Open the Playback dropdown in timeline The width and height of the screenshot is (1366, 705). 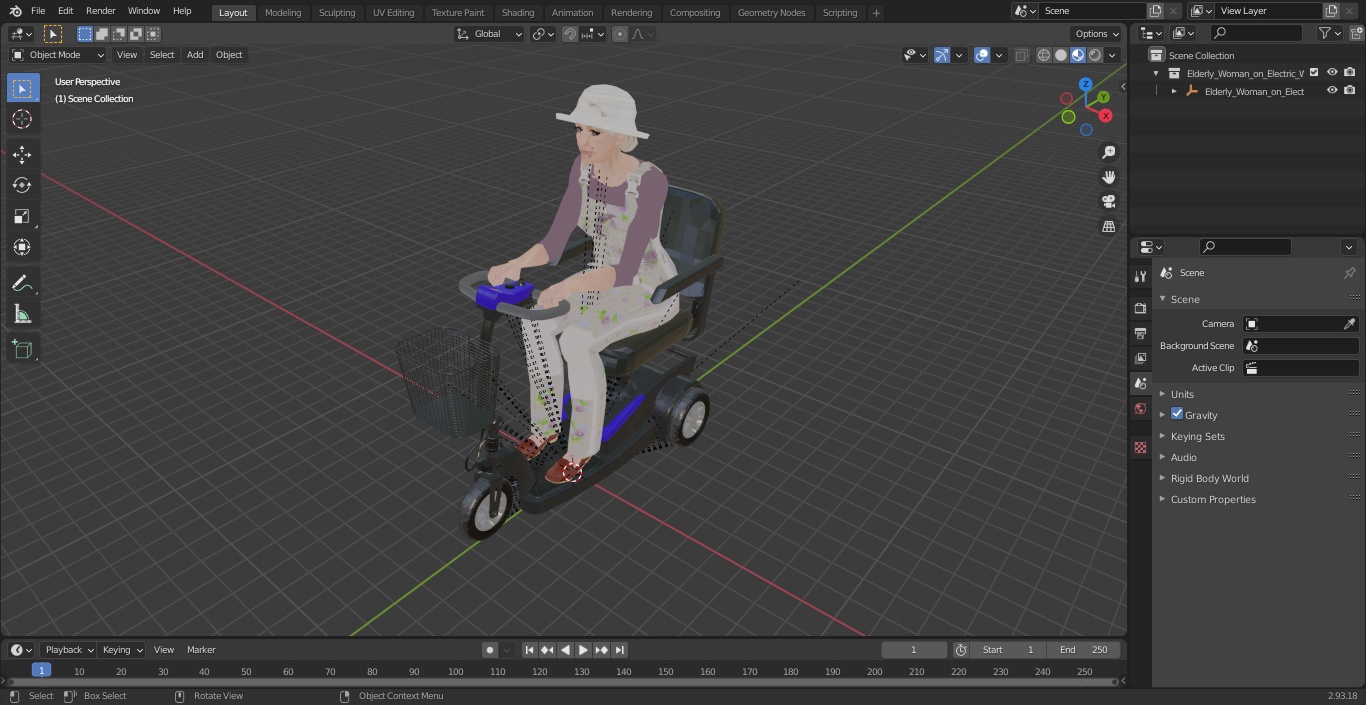click(x=68, y=650)
